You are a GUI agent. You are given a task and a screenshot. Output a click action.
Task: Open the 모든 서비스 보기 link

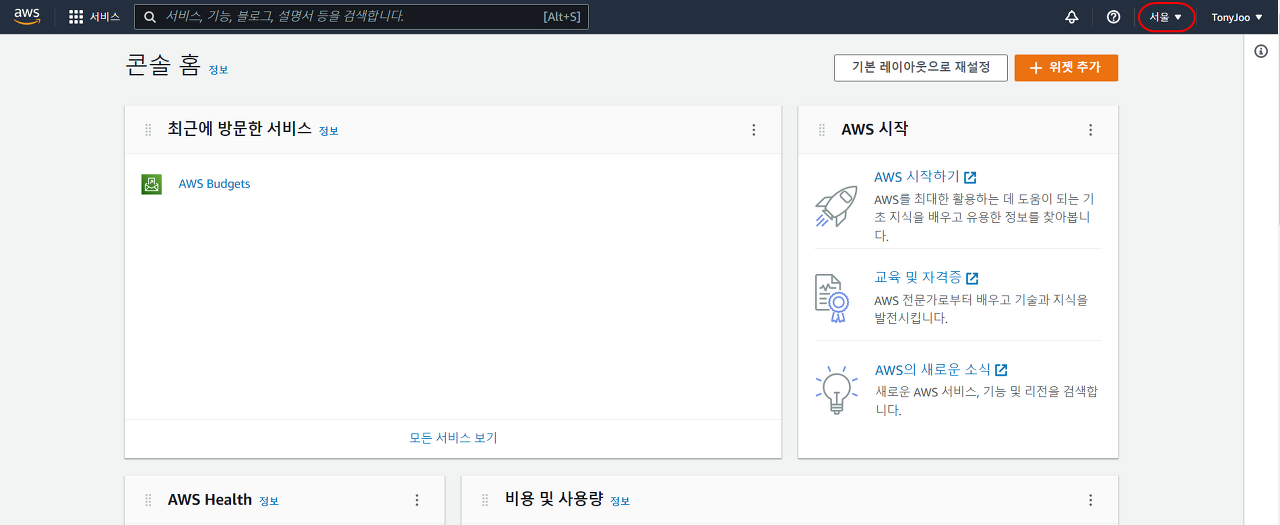tap(453, 438)
